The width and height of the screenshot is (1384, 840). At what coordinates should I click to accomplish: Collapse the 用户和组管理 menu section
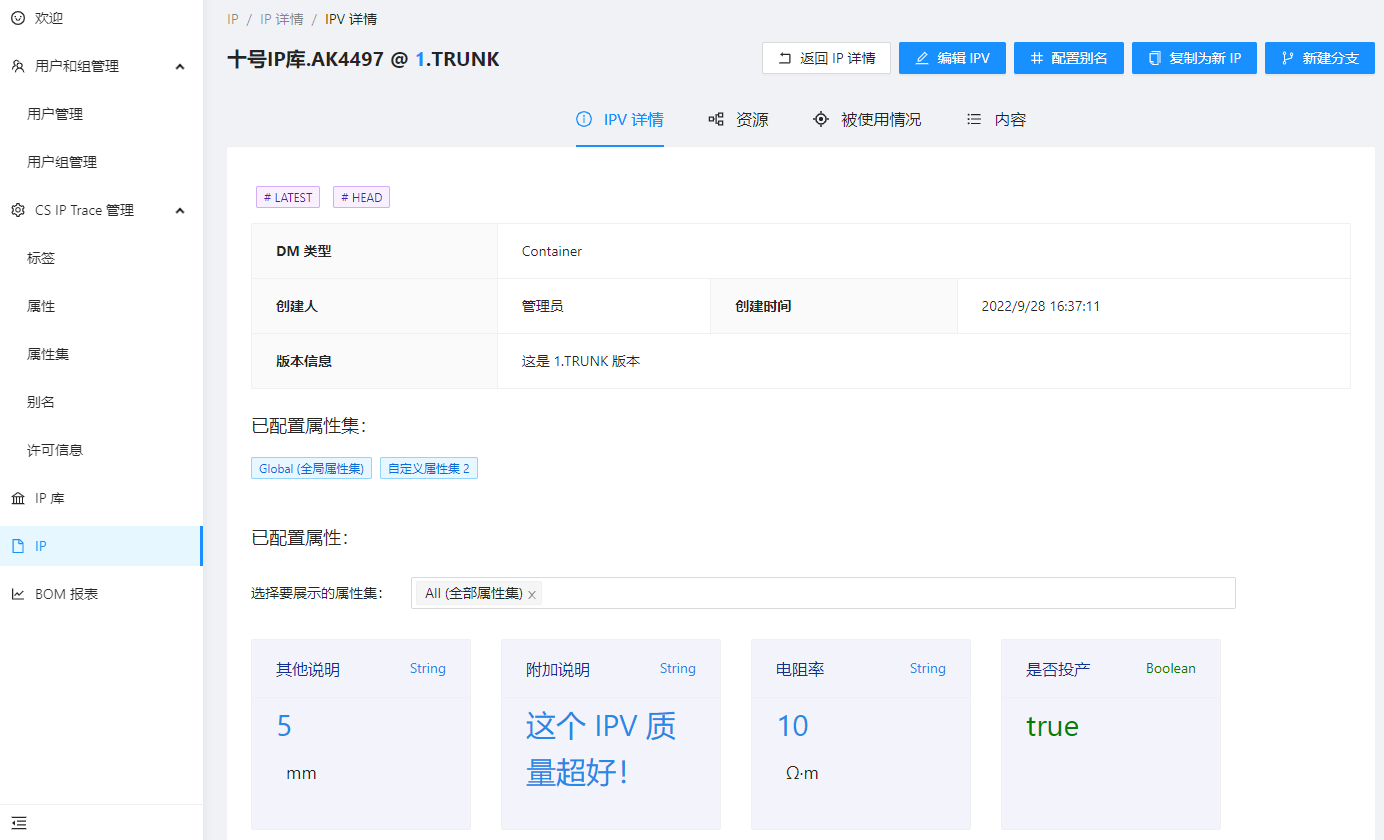180,66
